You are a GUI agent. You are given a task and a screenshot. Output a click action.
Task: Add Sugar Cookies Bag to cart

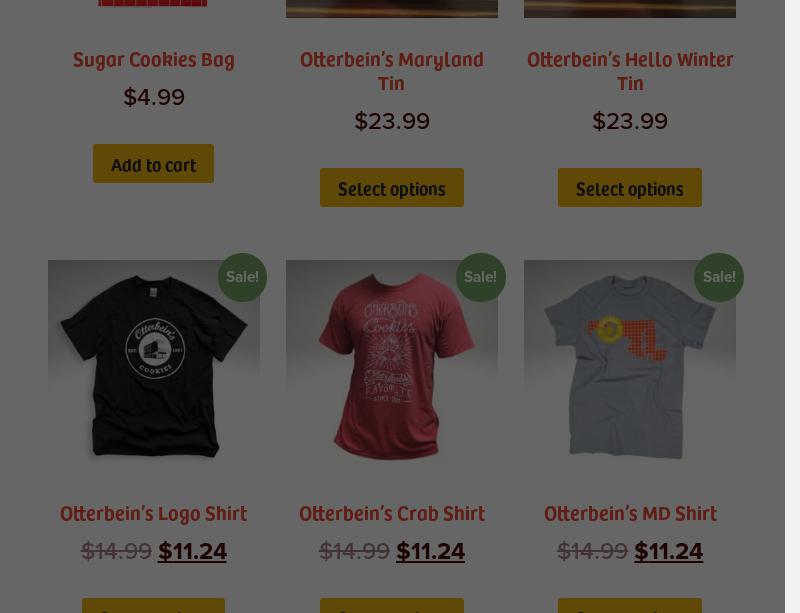click(153, 164)
